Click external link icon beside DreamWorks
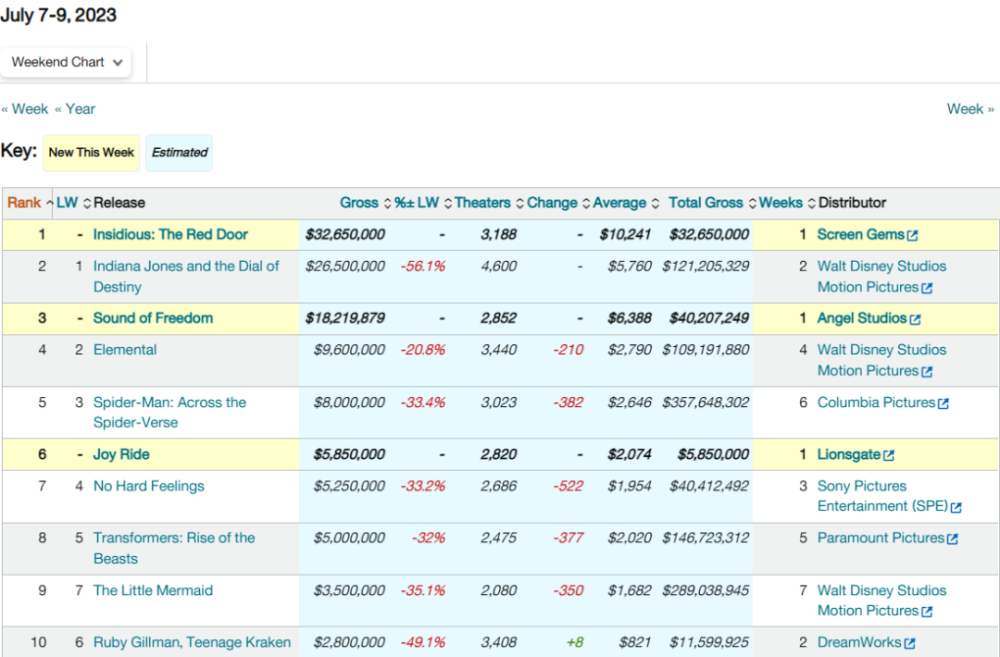 (x=910, y=644)
